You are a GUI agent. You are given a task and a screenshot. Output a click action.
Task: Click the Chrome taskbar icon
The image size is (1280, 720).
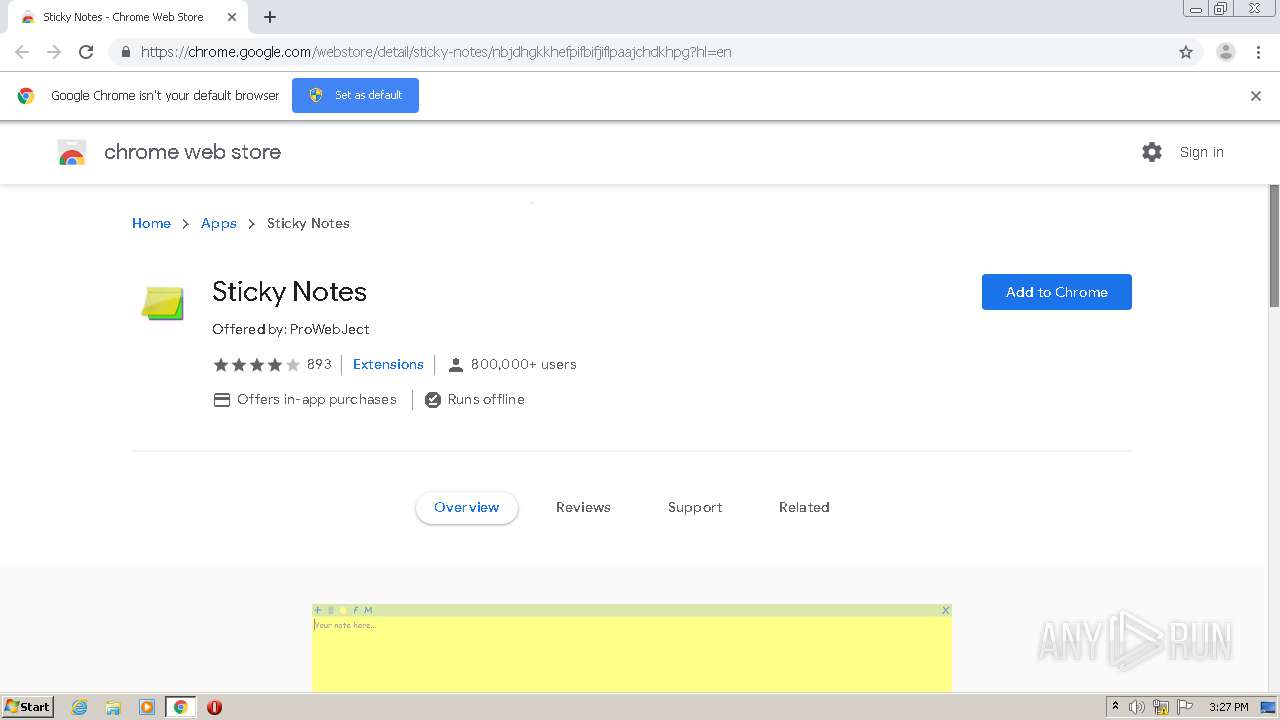[x=180, y=707]
